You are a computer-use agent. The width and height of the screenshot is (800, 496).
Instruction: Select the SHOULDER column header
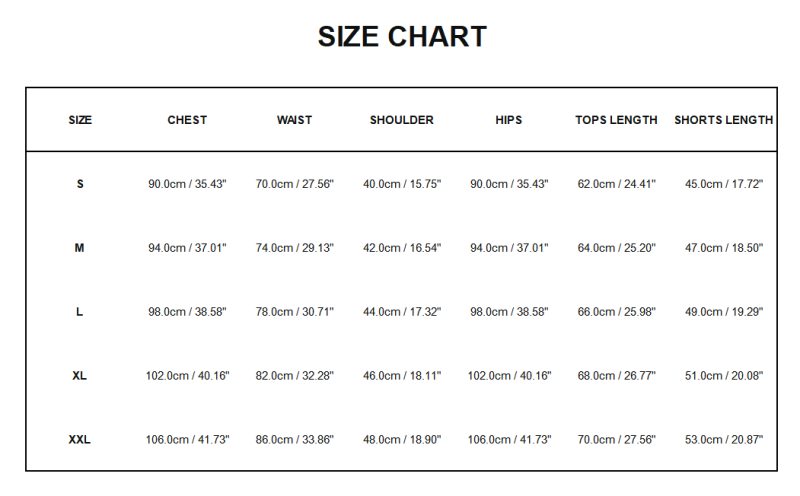(x=402, y=120)
